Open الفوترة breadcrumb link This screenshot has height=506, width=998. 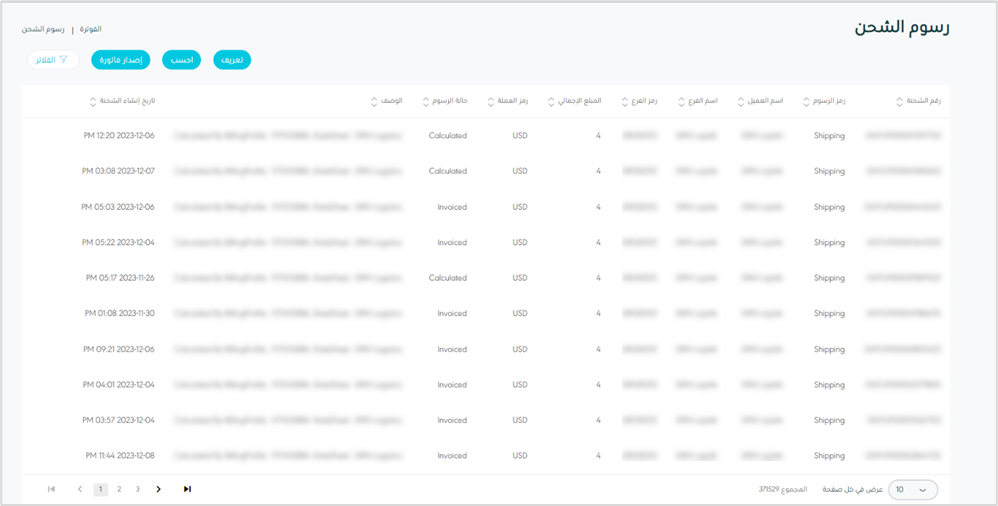point(90,29)
